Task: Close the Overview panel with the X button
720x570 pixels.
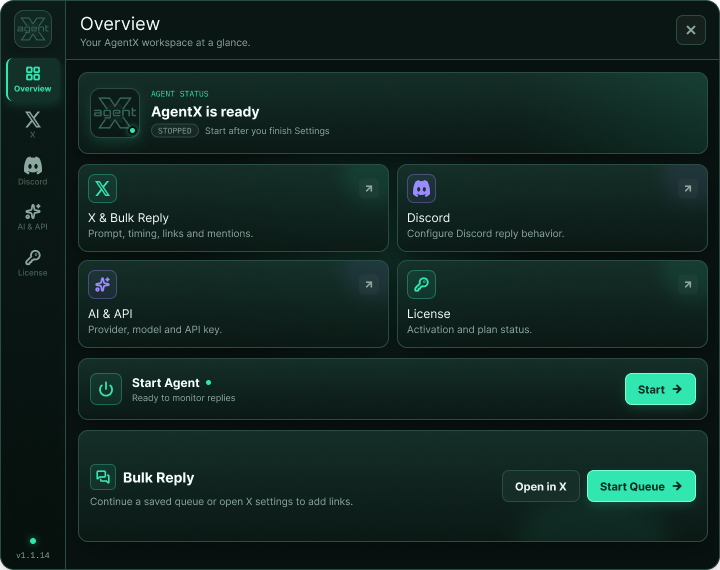Action: (x=691, y=30)
